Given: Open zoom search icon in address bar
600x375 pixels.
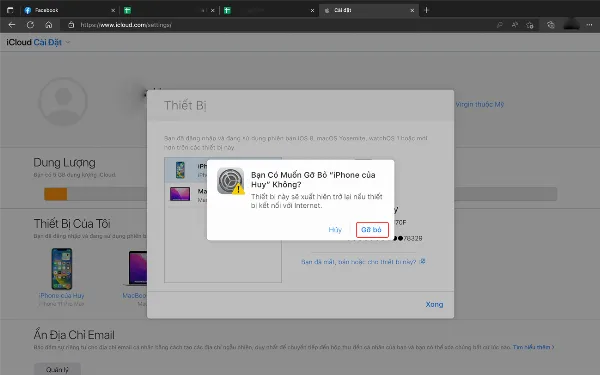Looking at the screenshot, I should [499, 25].
